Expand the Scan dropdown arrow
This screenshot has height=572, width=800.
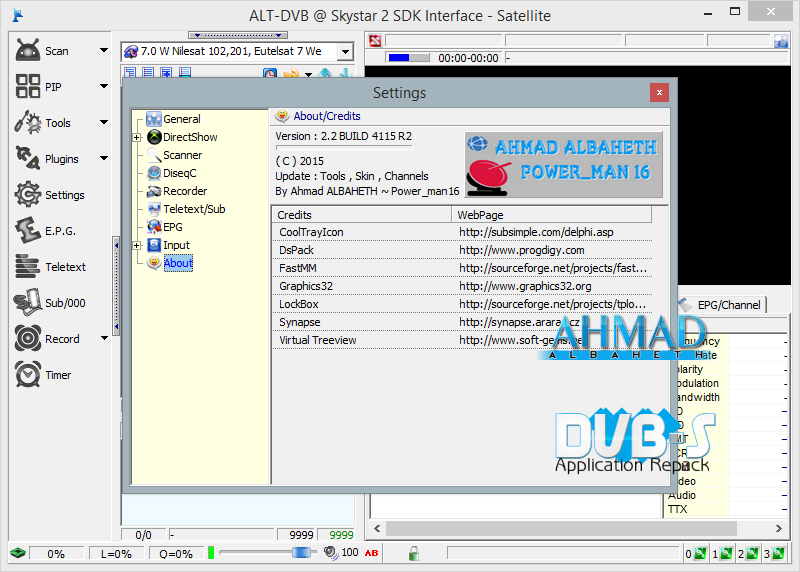point(104,50)
